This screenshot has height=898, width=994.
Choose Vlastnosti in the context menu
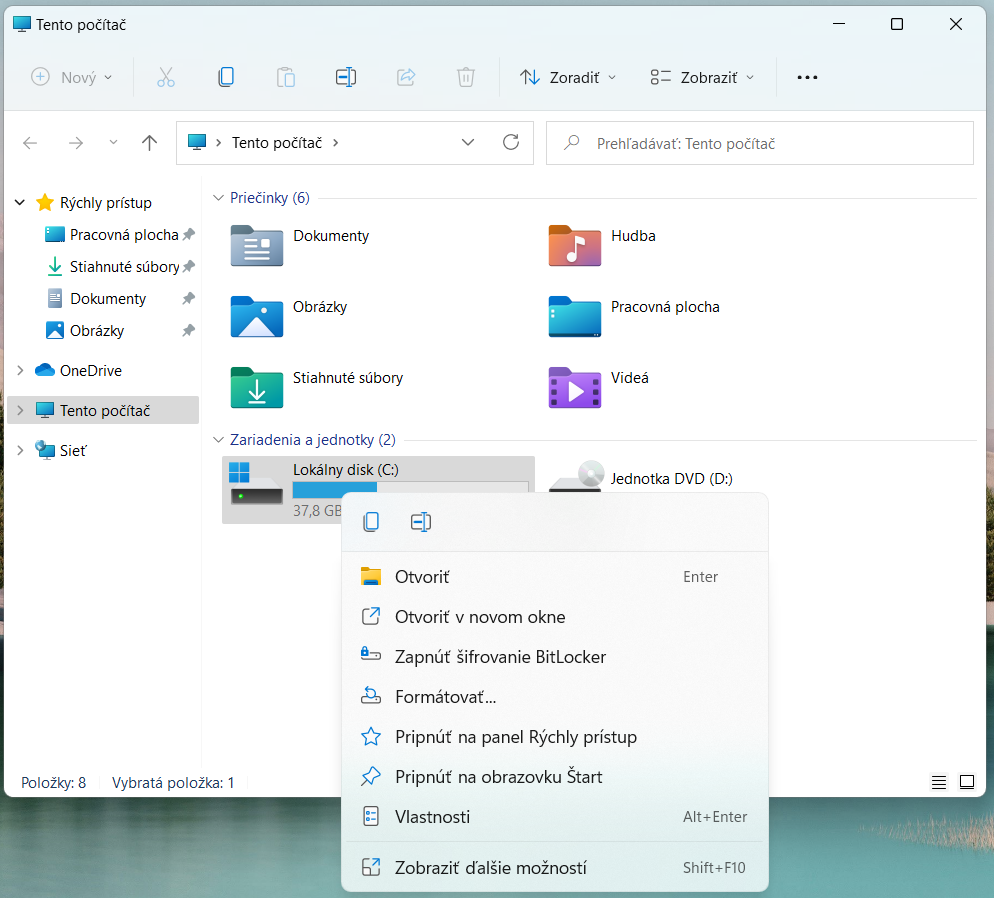click(x=432, y=817)
